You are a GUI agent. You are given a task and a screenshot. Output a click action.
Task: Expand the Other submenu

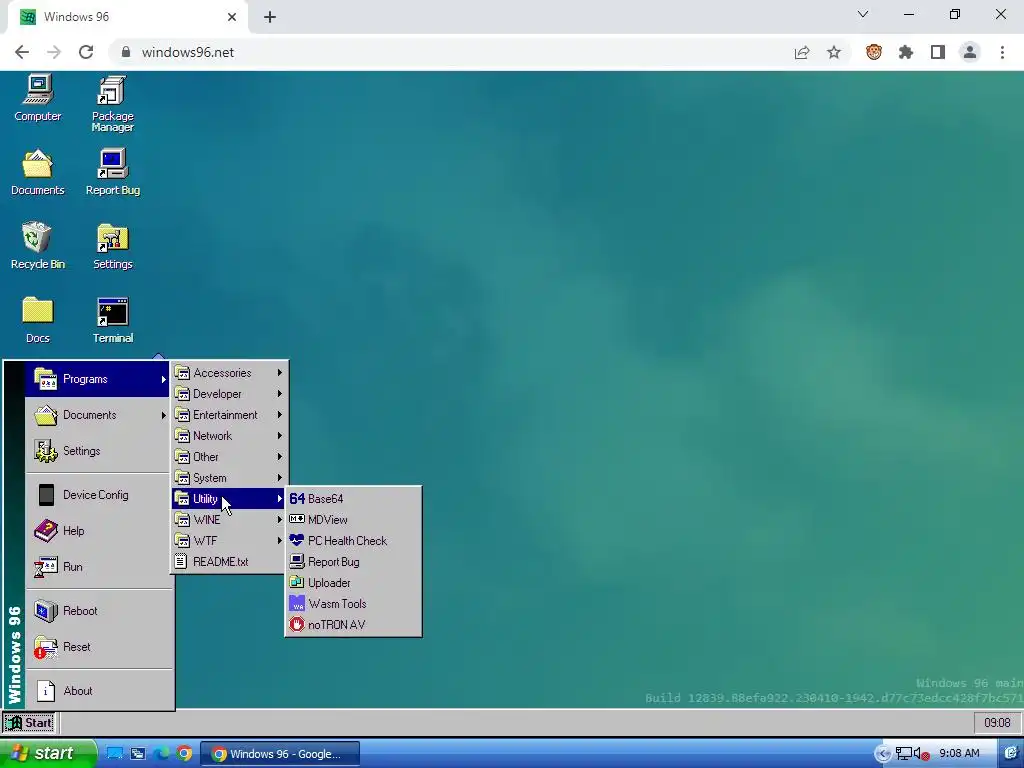point(229,456)
